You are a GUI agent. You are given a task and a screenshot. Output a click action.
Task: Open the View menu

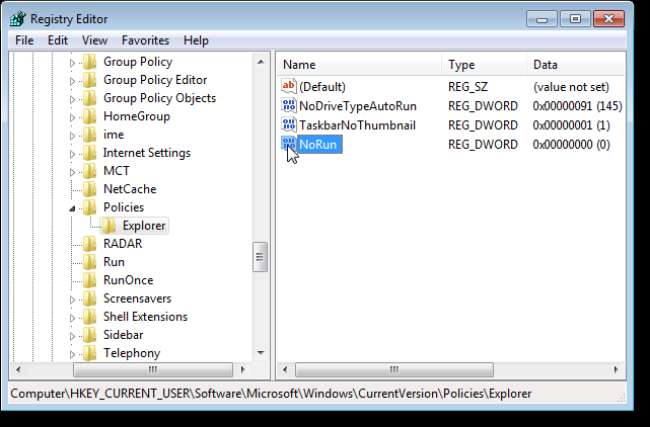(x=95, y=41)
